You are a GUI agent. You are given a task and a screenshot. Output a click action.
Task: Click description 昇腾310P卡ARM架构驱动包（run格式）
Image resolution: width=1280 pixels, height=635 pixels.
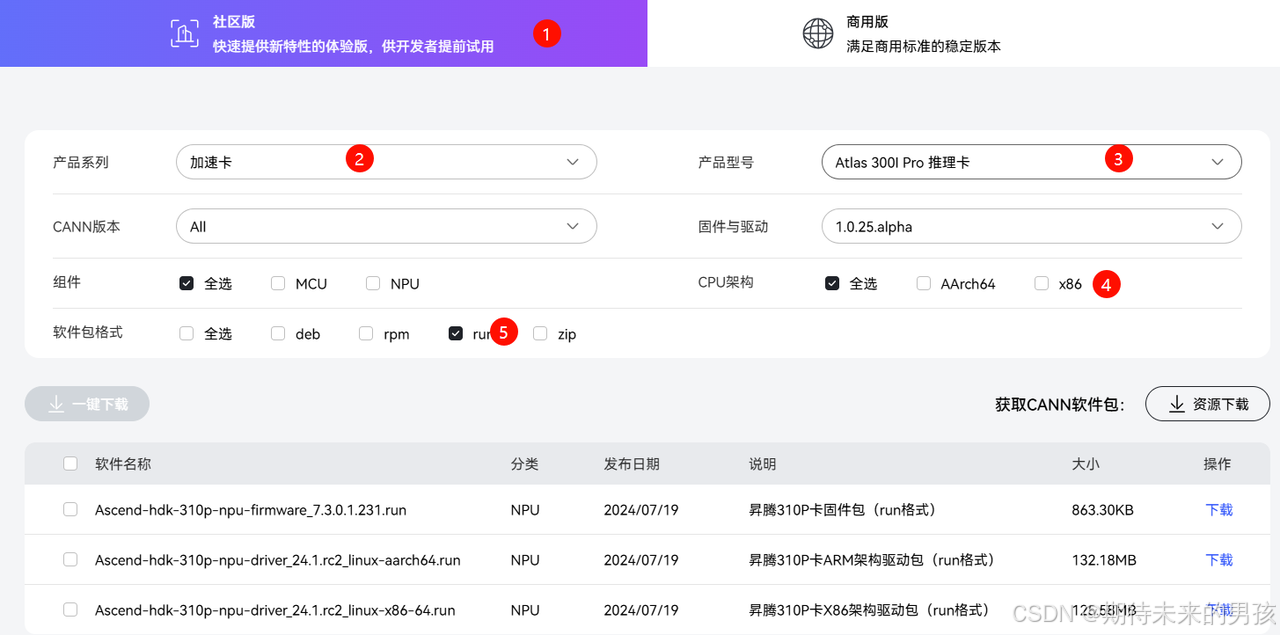[872, 560]
